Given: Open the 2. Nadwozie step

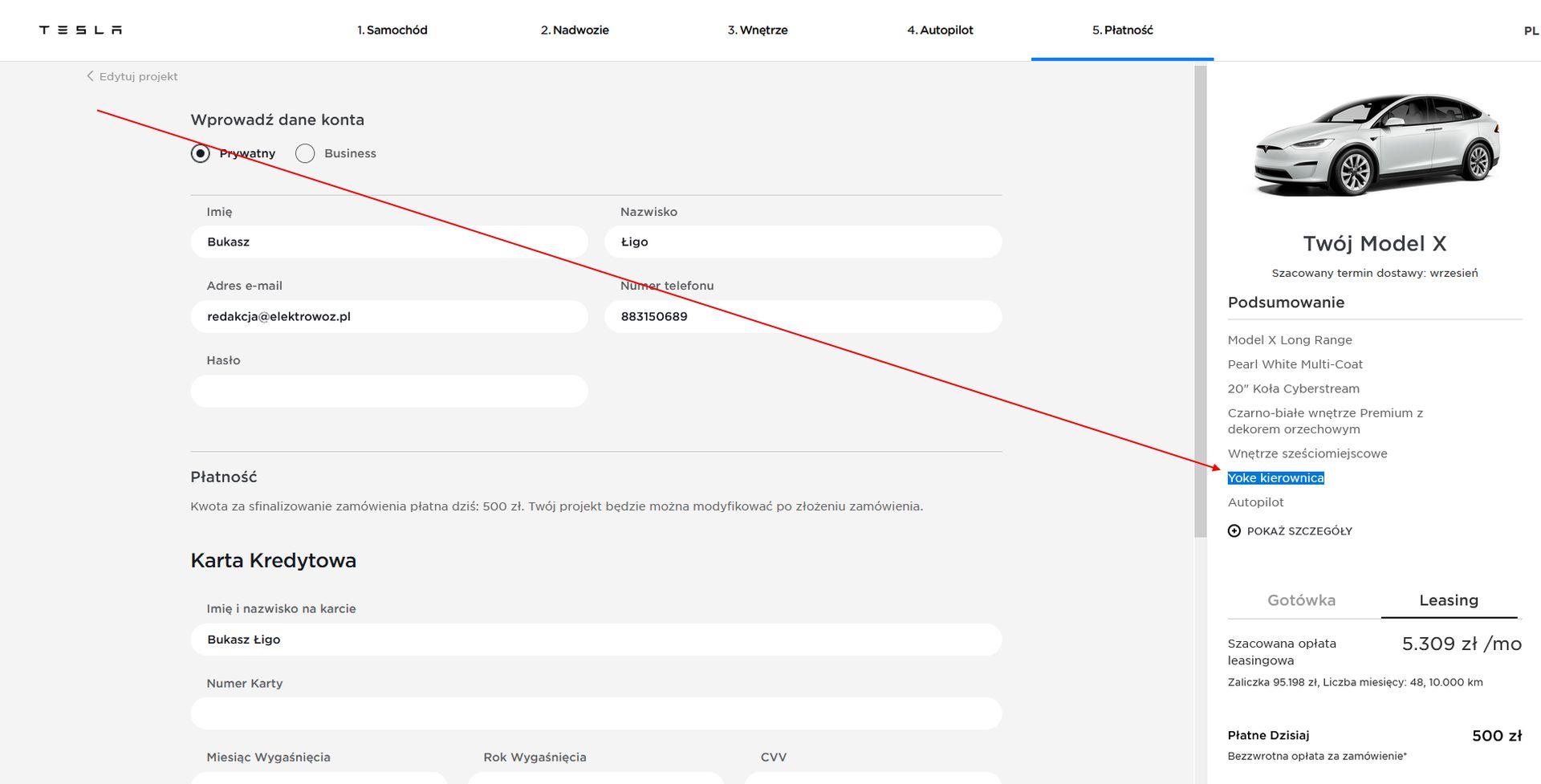Looking at the screenshot, I should (x=575, y=30).
